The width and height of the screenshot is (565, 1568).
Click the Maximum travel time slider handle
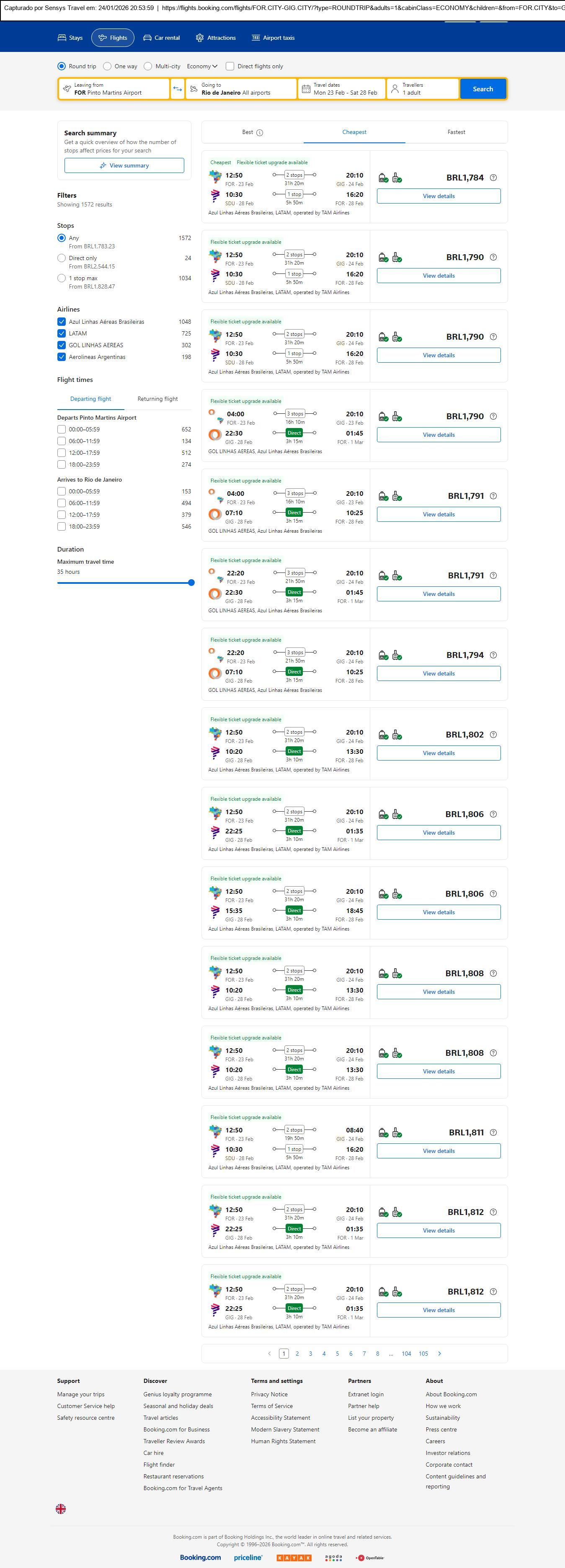pyautogui.click(x=191, y=583)
